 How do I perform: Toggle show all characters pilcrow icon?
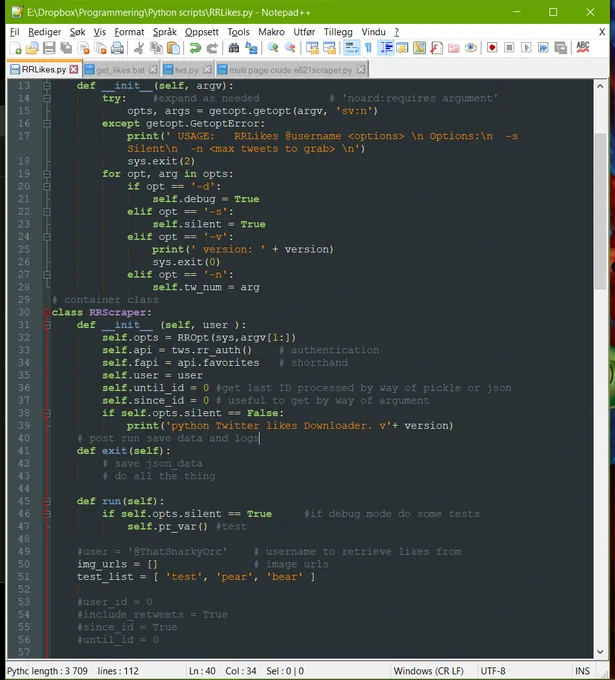368,48
